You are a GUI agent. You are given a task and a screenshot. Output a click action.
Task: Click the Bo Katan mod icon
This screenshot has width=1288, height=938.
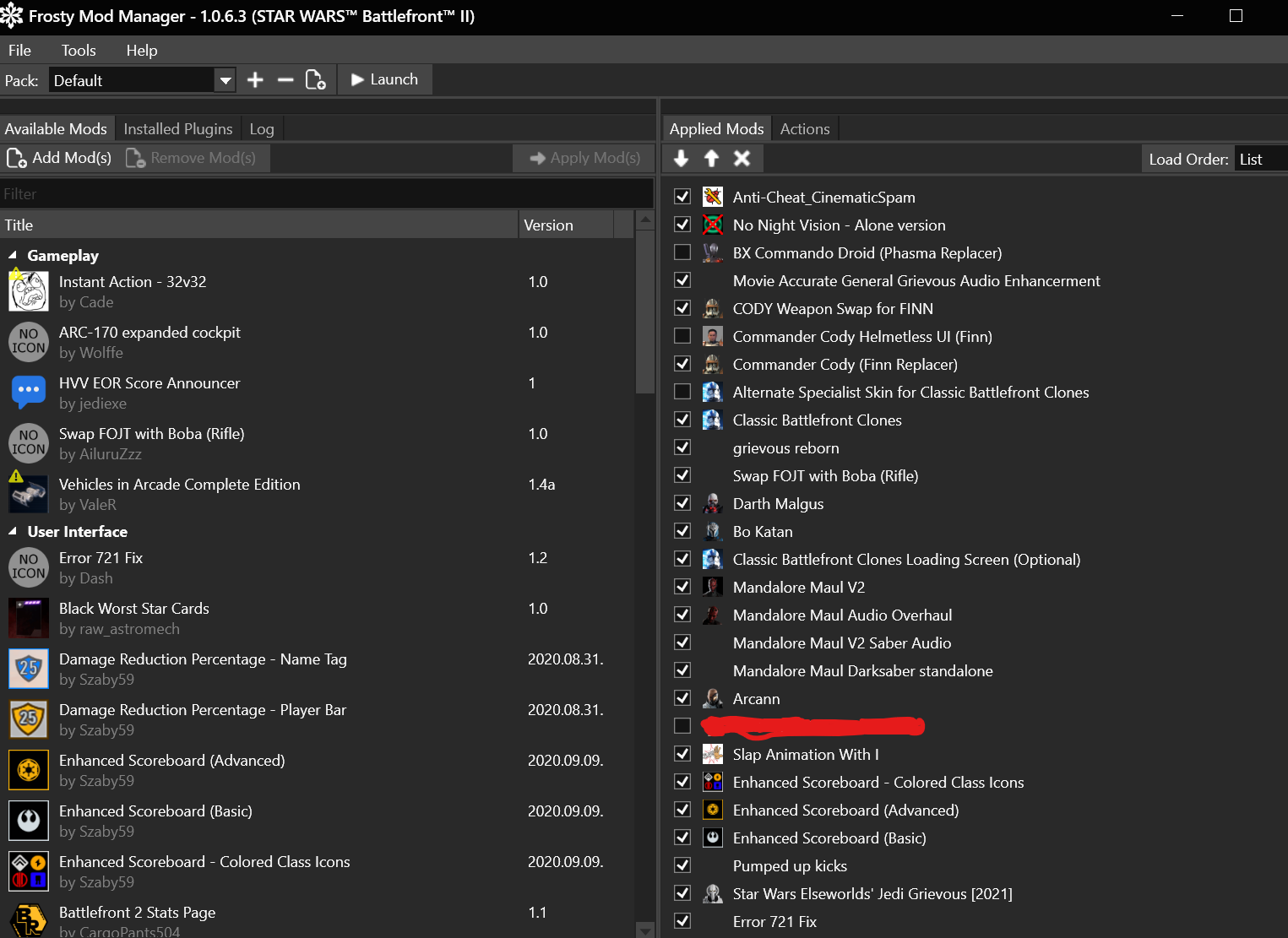pyautogui.click(x=713, y=531)
